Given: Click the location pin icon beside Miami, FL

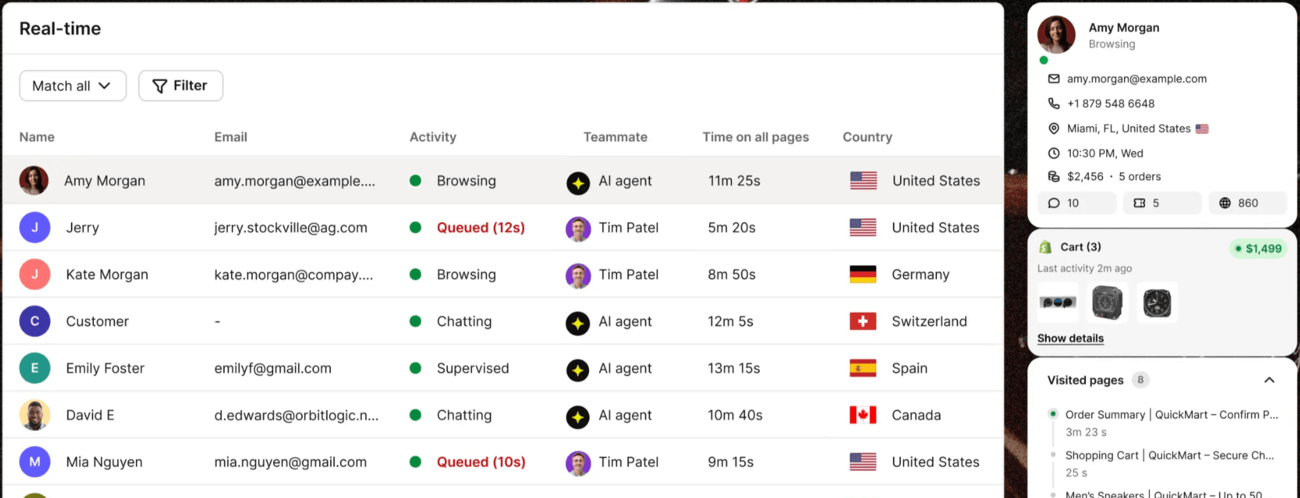Looking at the screenshot, I should click(x=1053, y=129).
